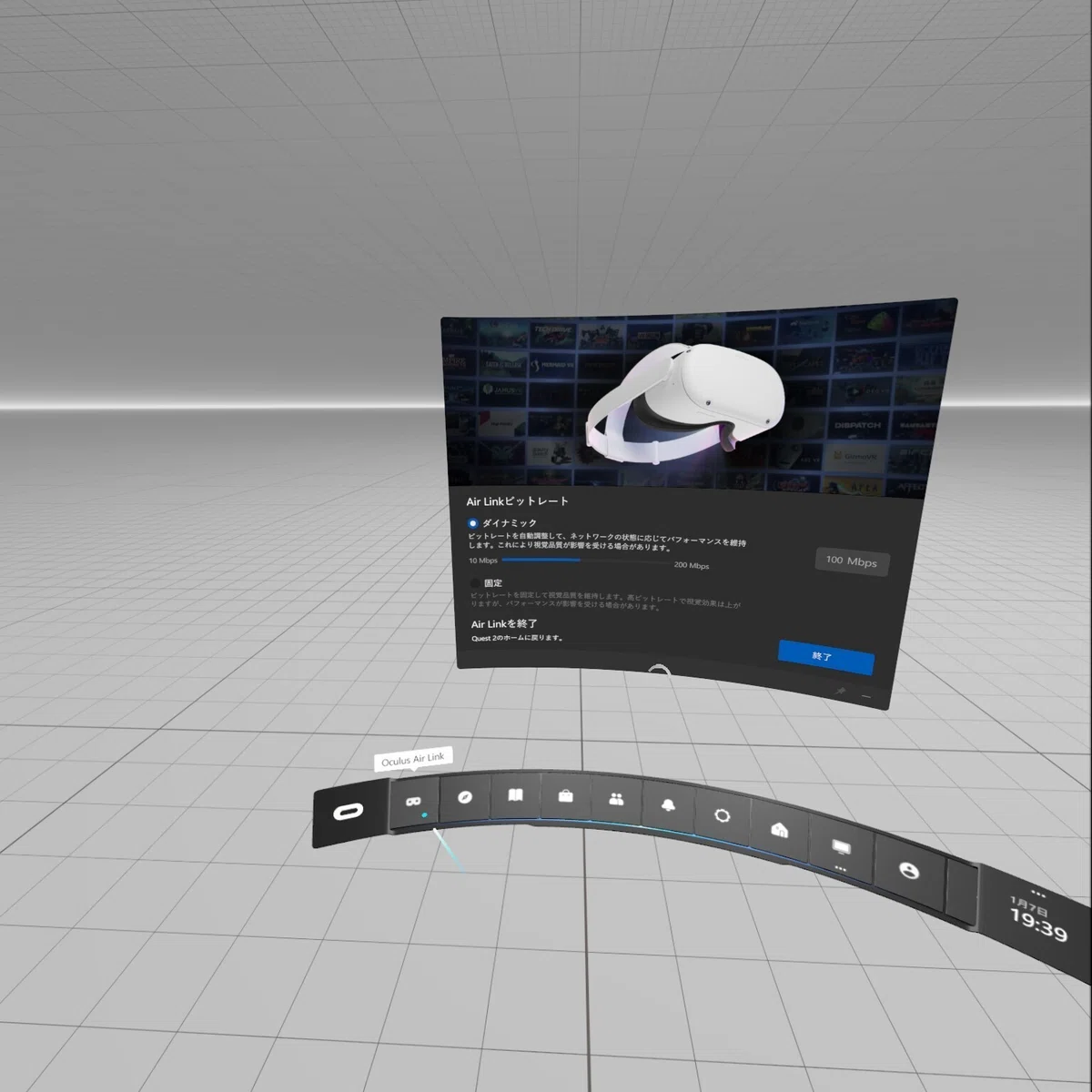Open the Notifications bell icon
Viewport: 1092px width, 1092px height.
pyautogui.click(x=669, y=805)
